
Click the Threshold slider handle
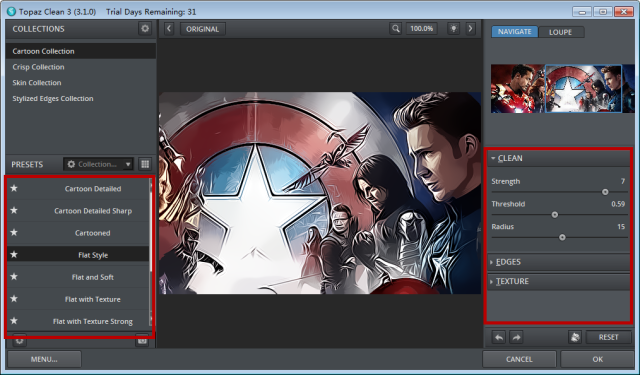[554, 215]
